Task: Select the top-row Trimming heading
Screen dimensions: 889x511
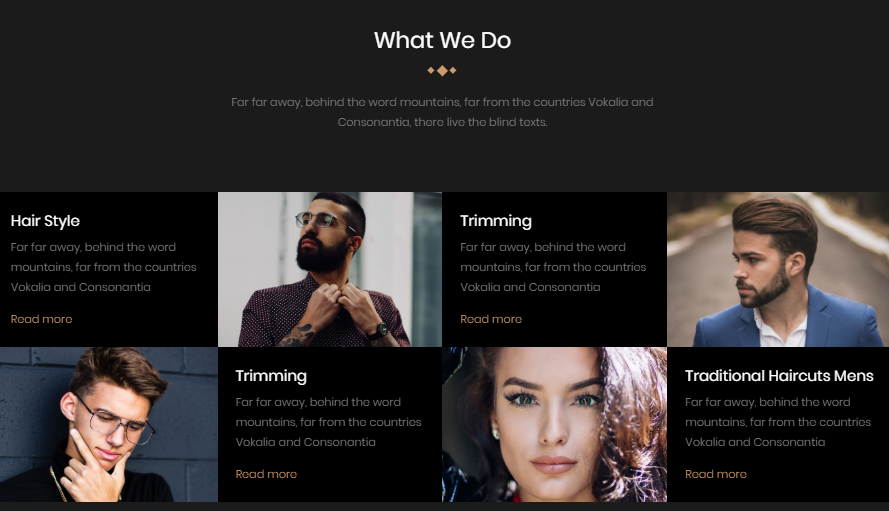Action: point(496,221)
